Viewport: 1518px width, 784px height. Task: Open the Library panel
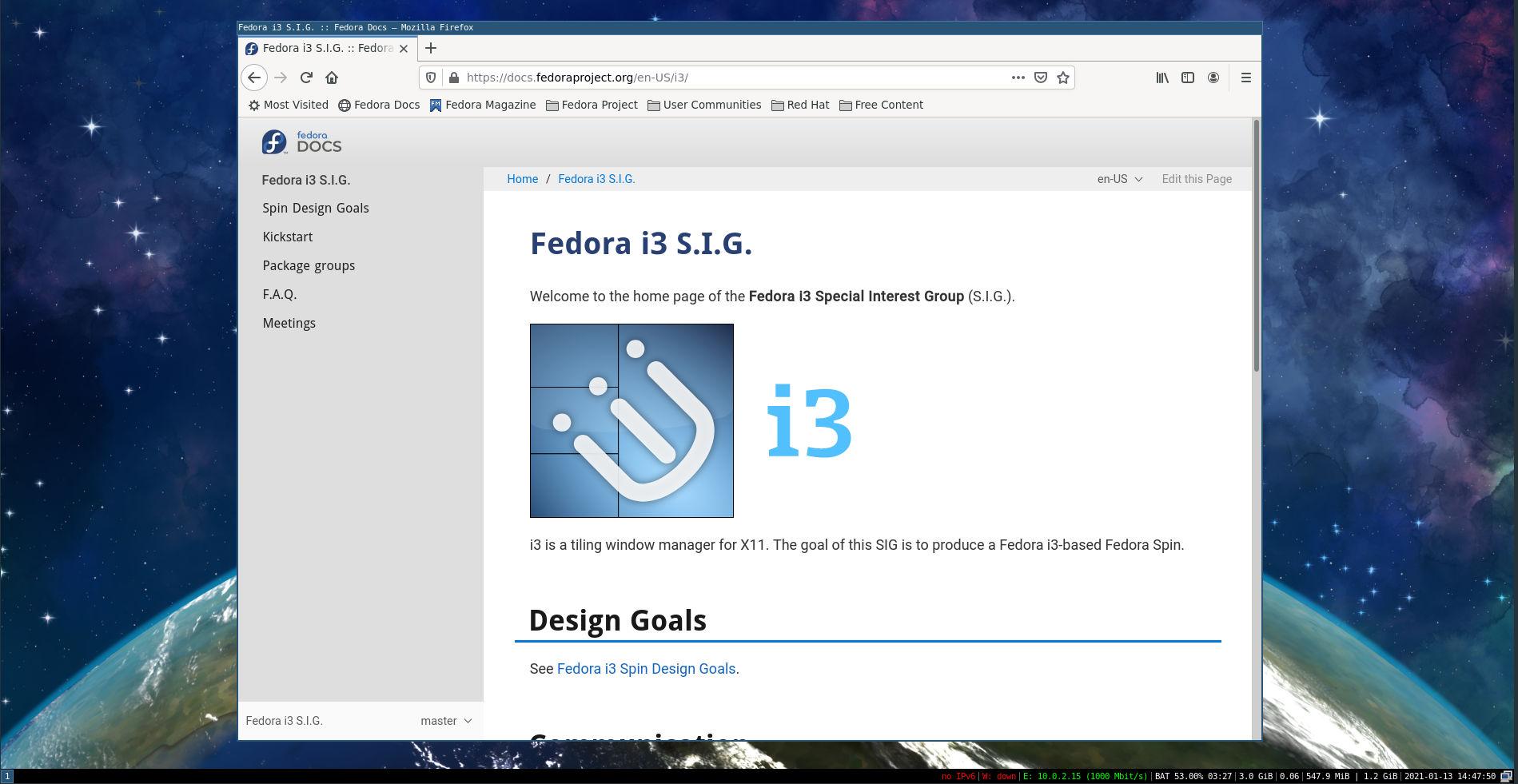pyautogui.click(x=1161, y=78)
